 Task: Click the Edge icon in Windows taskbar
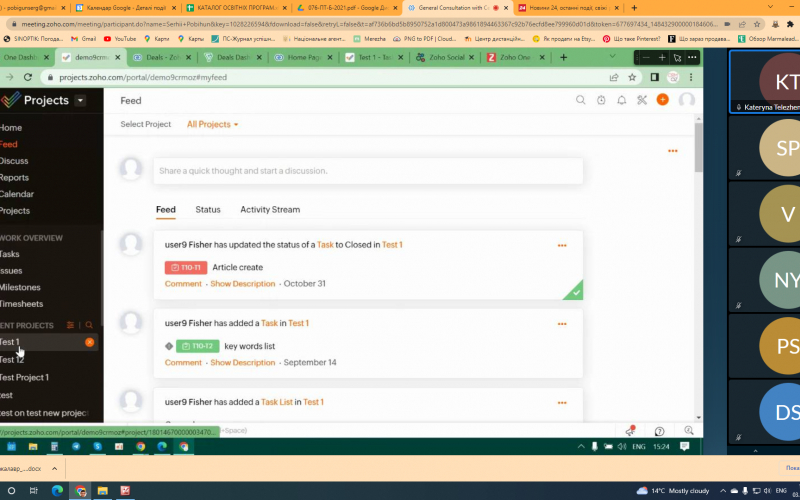pyautogui.click(x=57, y=491)
